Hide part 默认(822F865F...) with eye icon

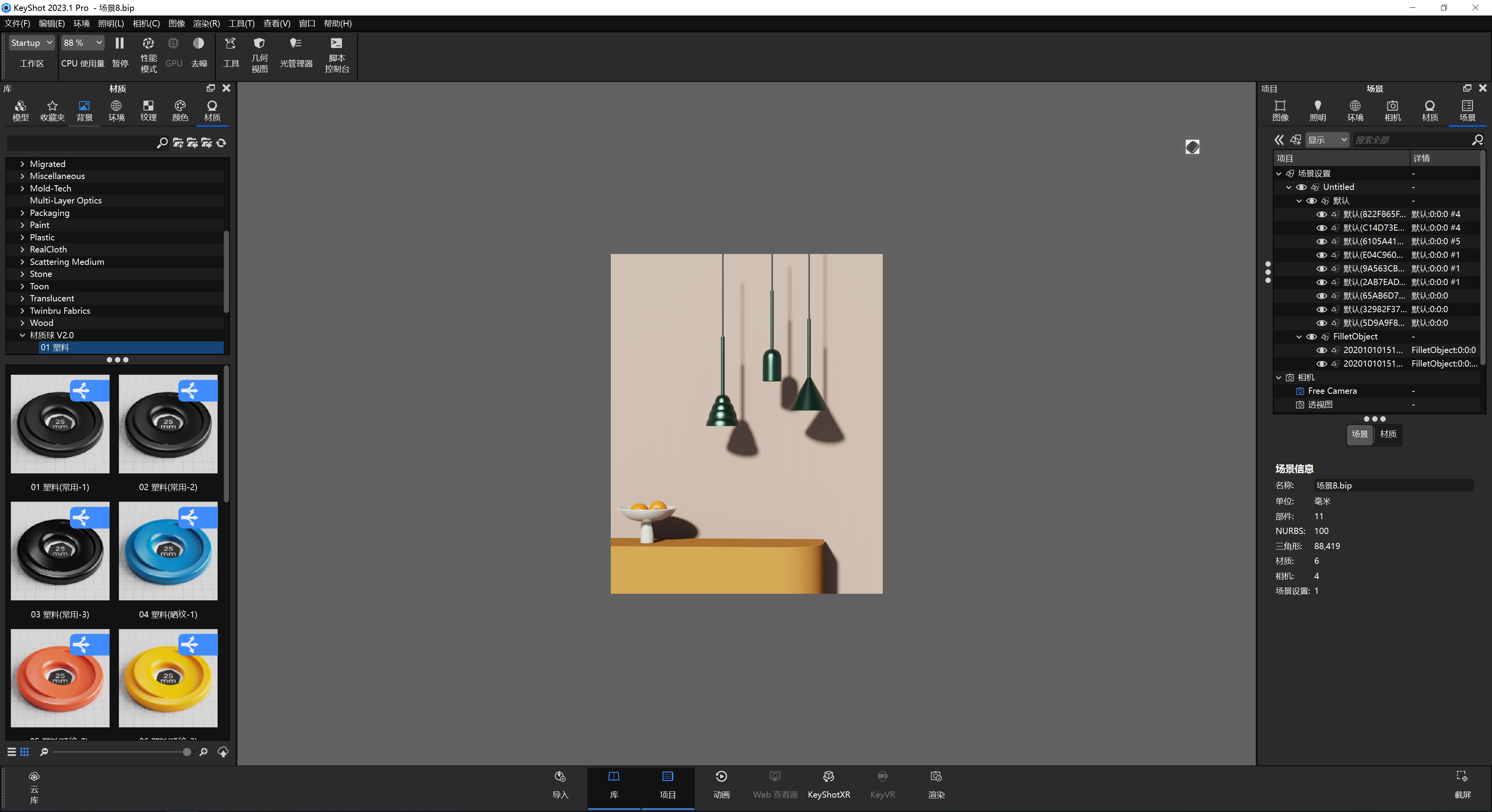[1321, 215]
